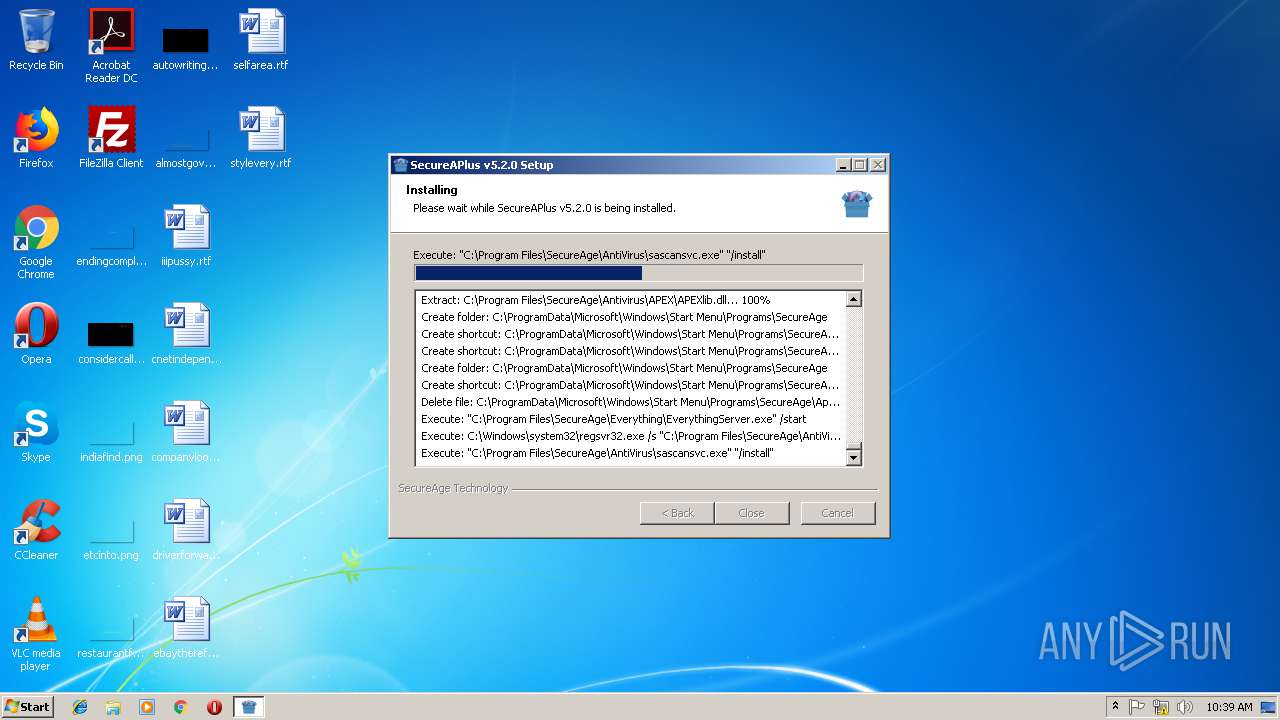Launch Firefox from desktop
This screenshot has height=720, width=1280.
tap(36, 138)
